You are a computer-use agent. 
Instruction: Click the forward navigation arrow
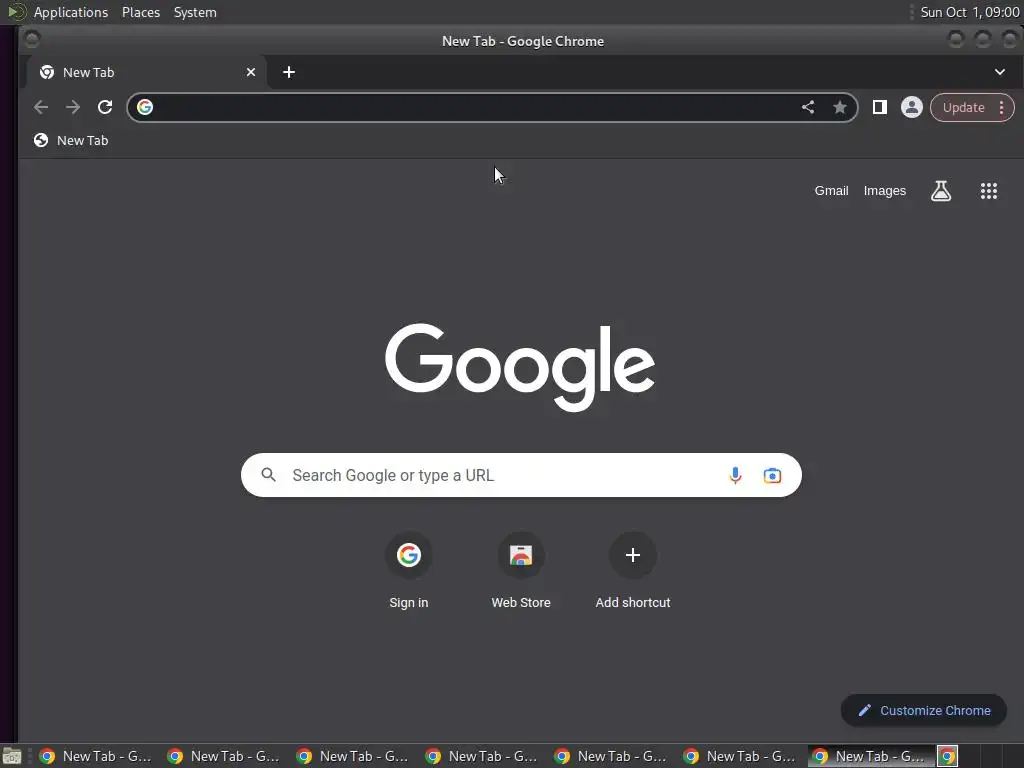click(72, 107)
